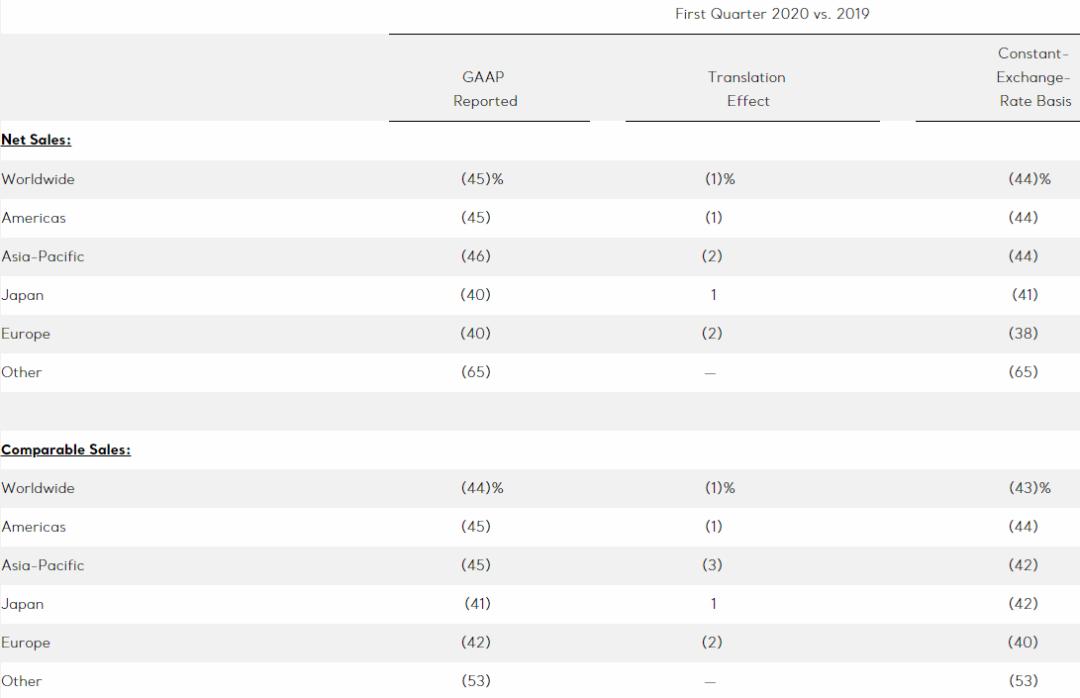Screen dimensions: 1080x698
Task: Click the (38) constant-rate value for Europe net sales
Action: coord(1023,334)
